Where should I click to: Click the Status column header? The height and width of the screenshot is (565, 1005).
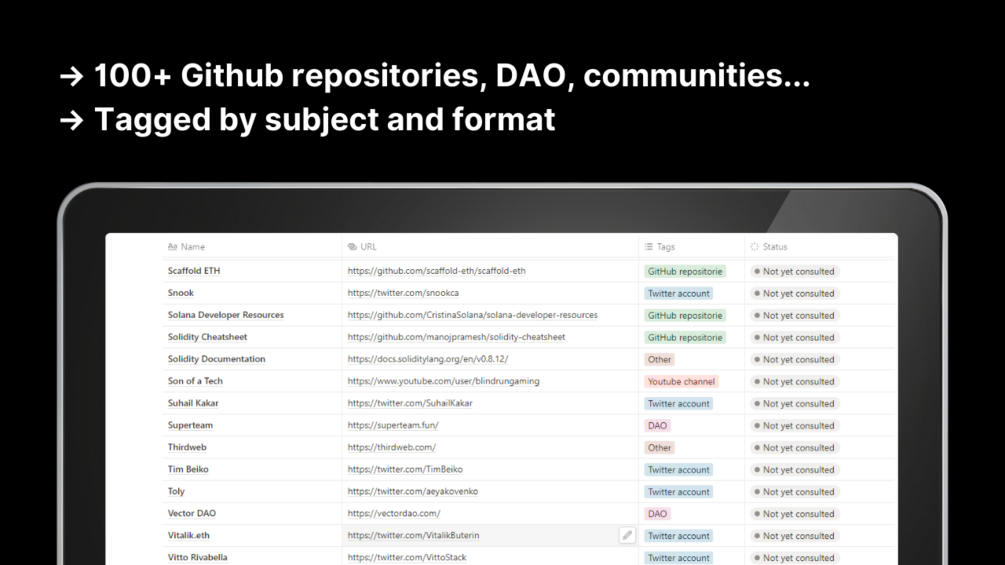[x=768, y=247]
